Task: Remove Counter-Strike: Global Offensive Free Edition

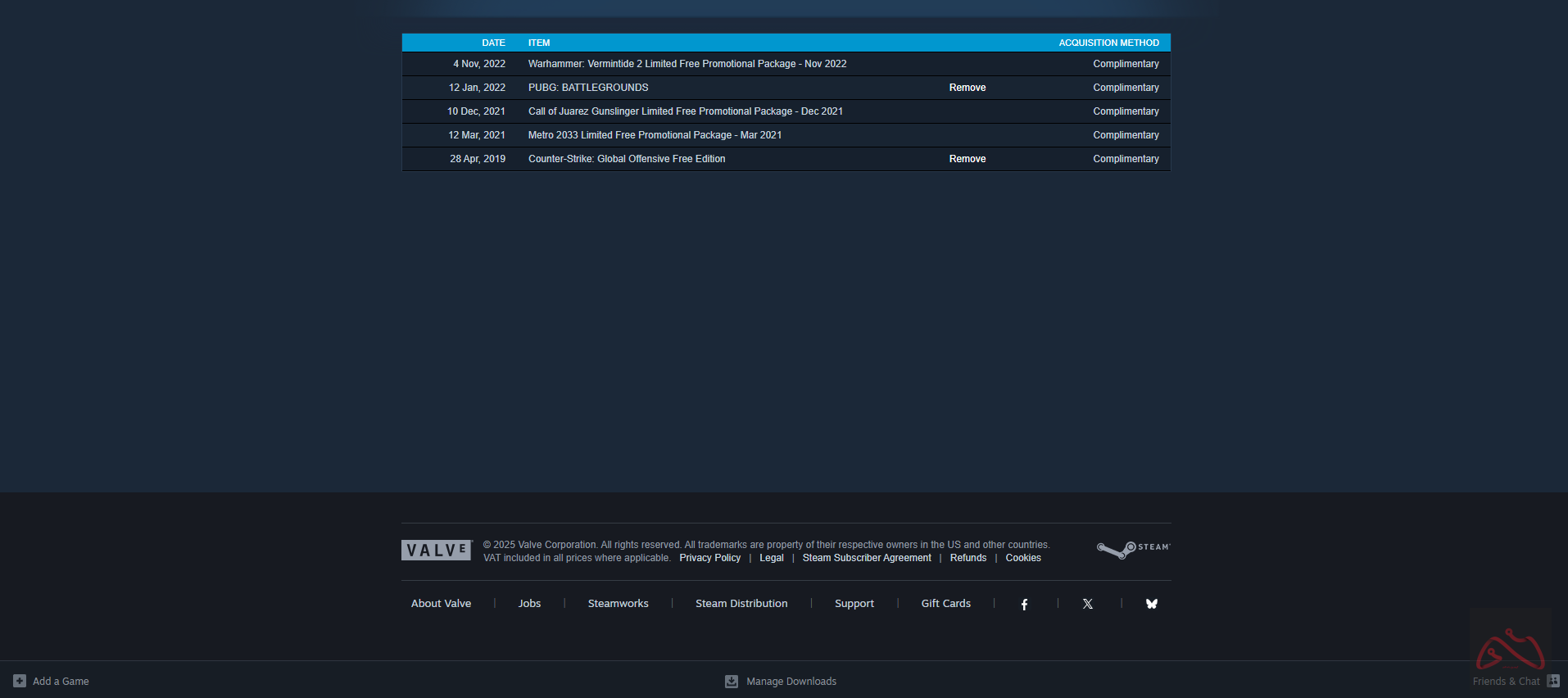Action: pyautogui.click(x=967, y=159)
